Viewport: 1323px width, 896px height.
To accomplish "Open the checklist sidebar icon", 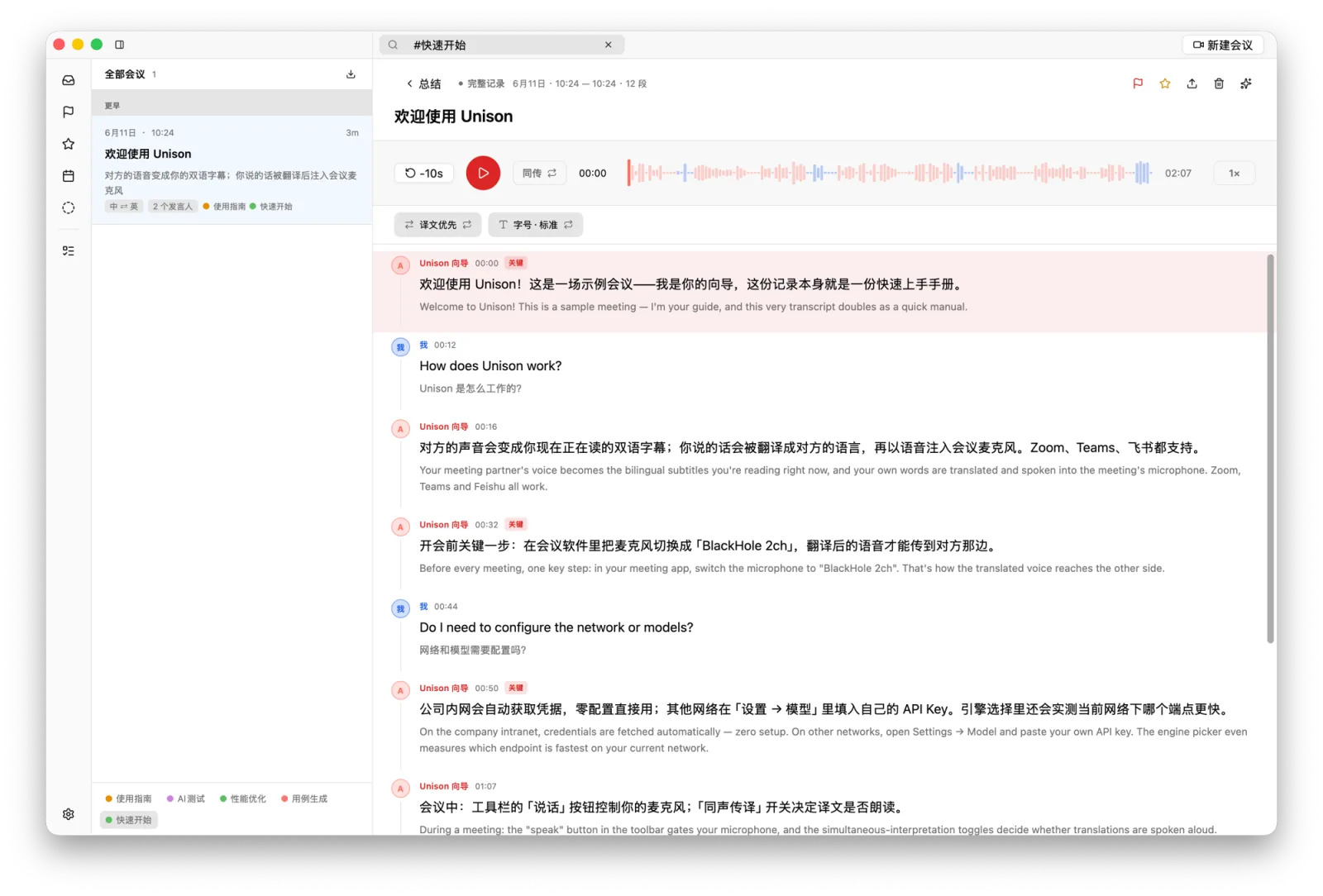I will (69, 250).
